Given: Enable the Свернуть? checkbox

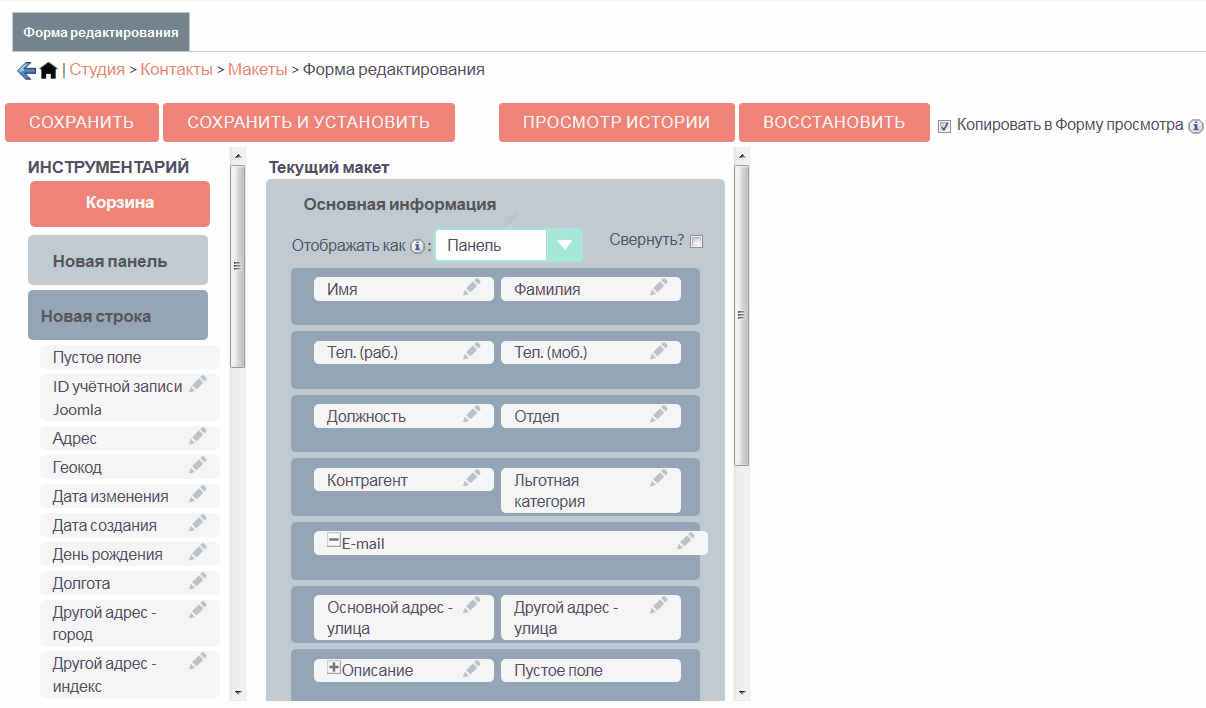Looking at the screenshot, I should (695, 241).
